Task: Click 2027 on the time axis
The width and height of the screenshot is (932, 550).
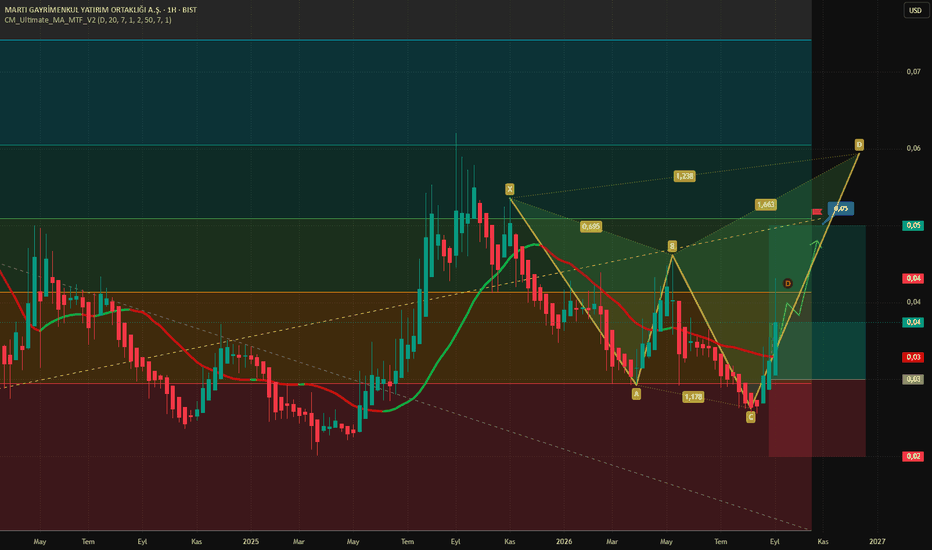Action: (x=877, y=542)
